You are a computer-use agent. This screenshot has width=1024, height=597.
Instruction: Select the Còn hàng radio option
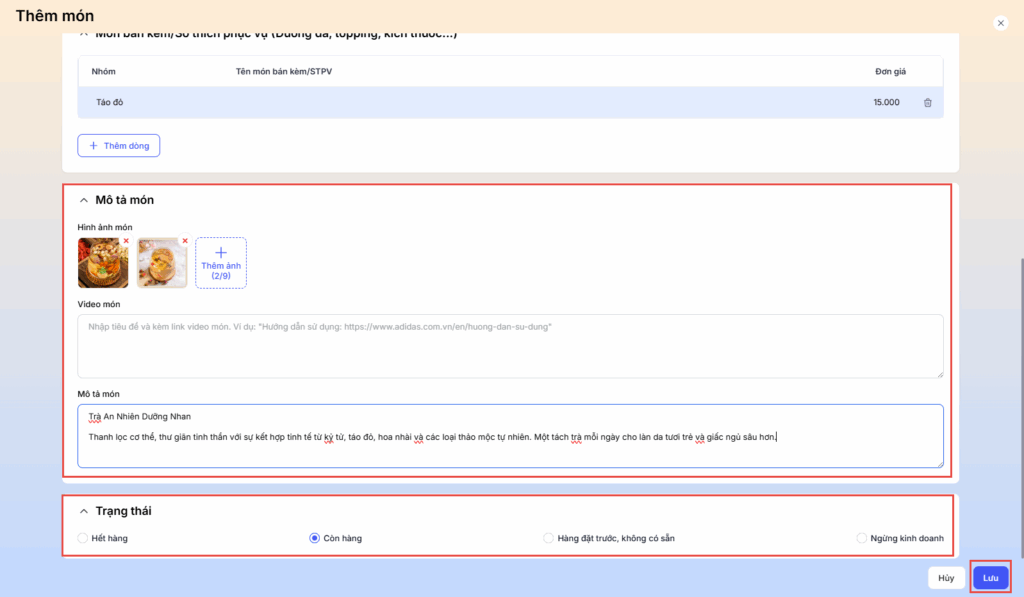click(315, 538)
